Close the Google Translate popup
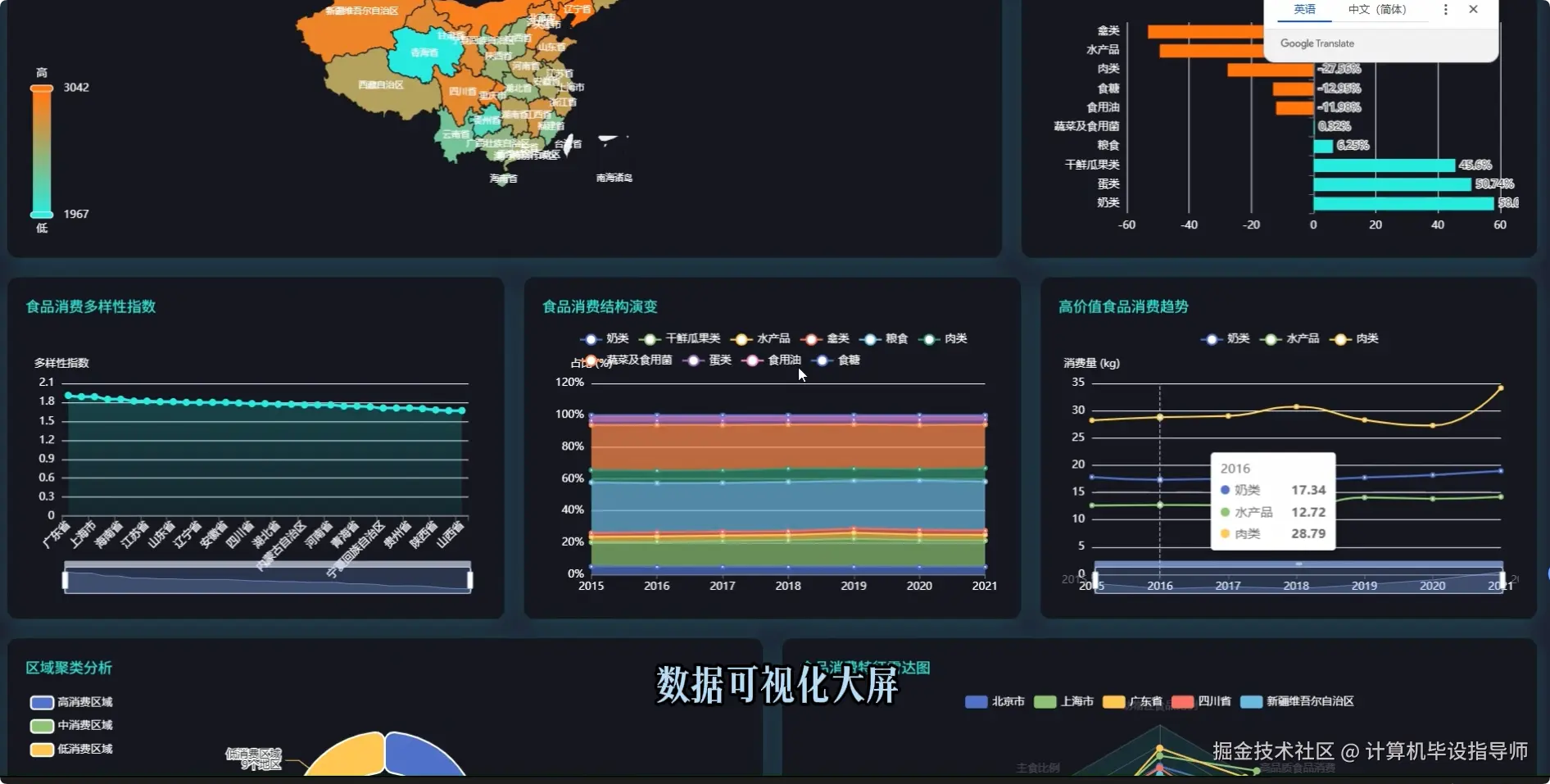Image resolution: width=1550 pixels, height=784 pixels. [1473, 10]
